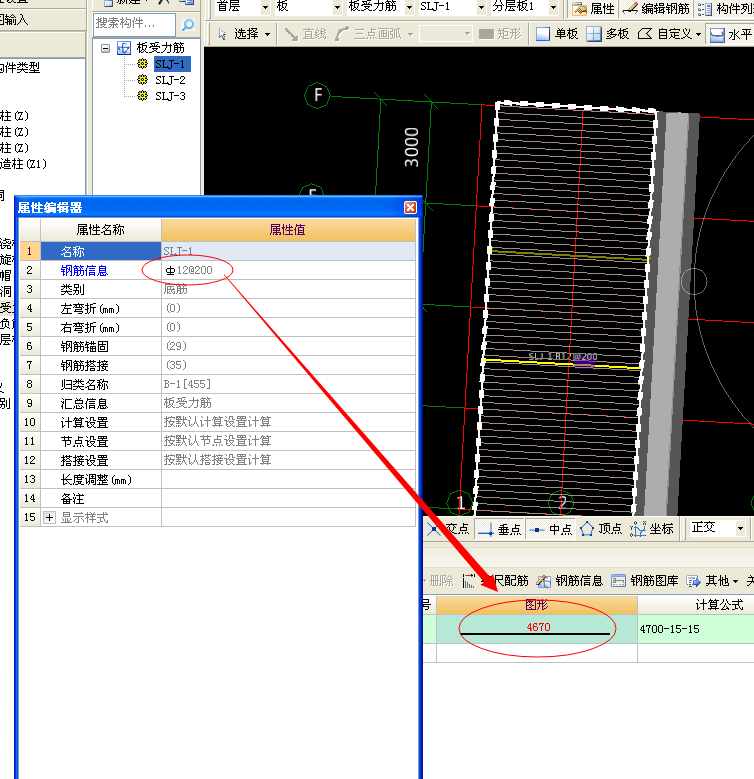The height and width of the screenshot is (779, 754).
Task: Choose the 单板 single slab tool
Action: click(x=557, y=34)
